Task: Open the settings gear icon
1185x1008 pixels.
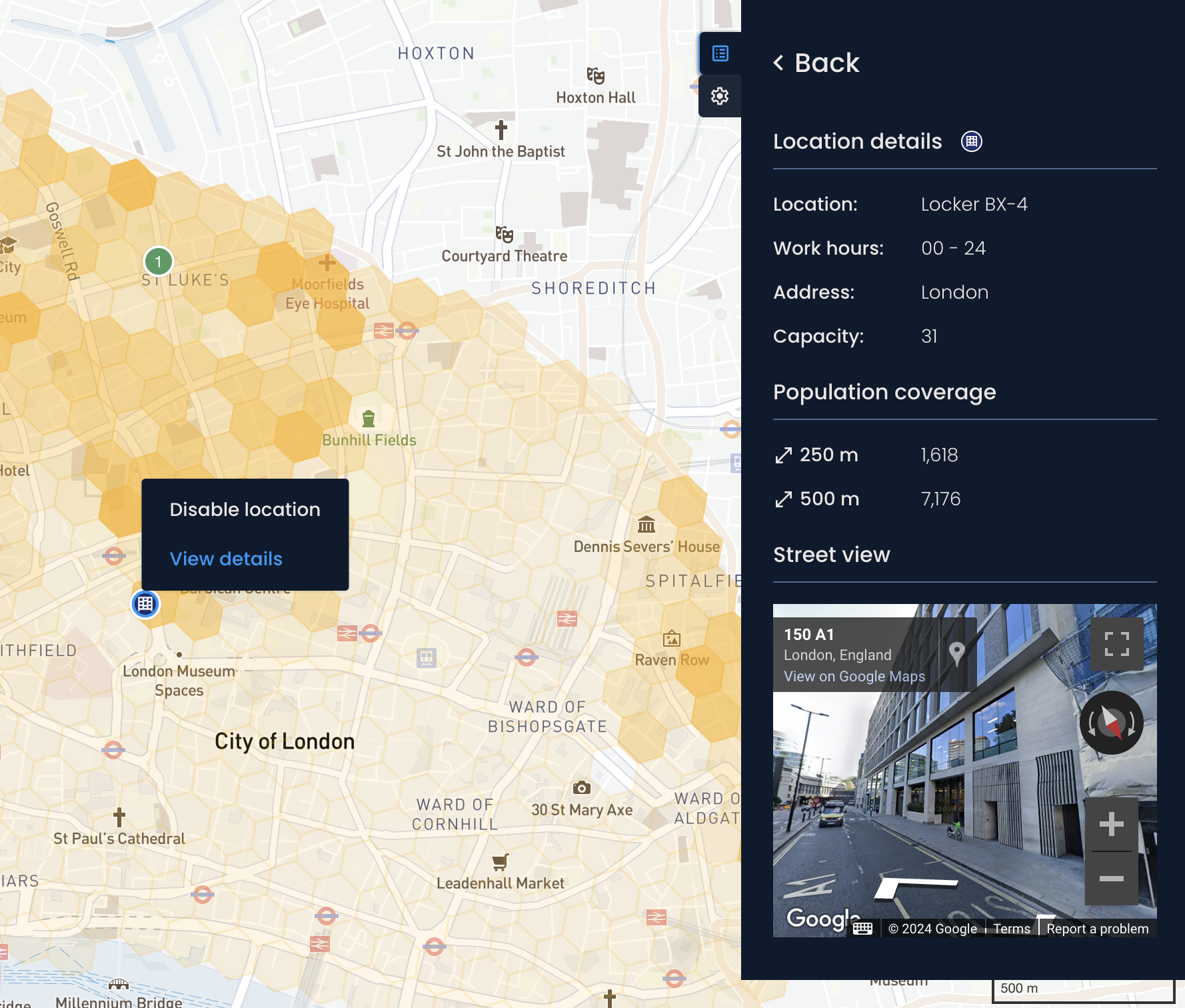Action: 720,96
